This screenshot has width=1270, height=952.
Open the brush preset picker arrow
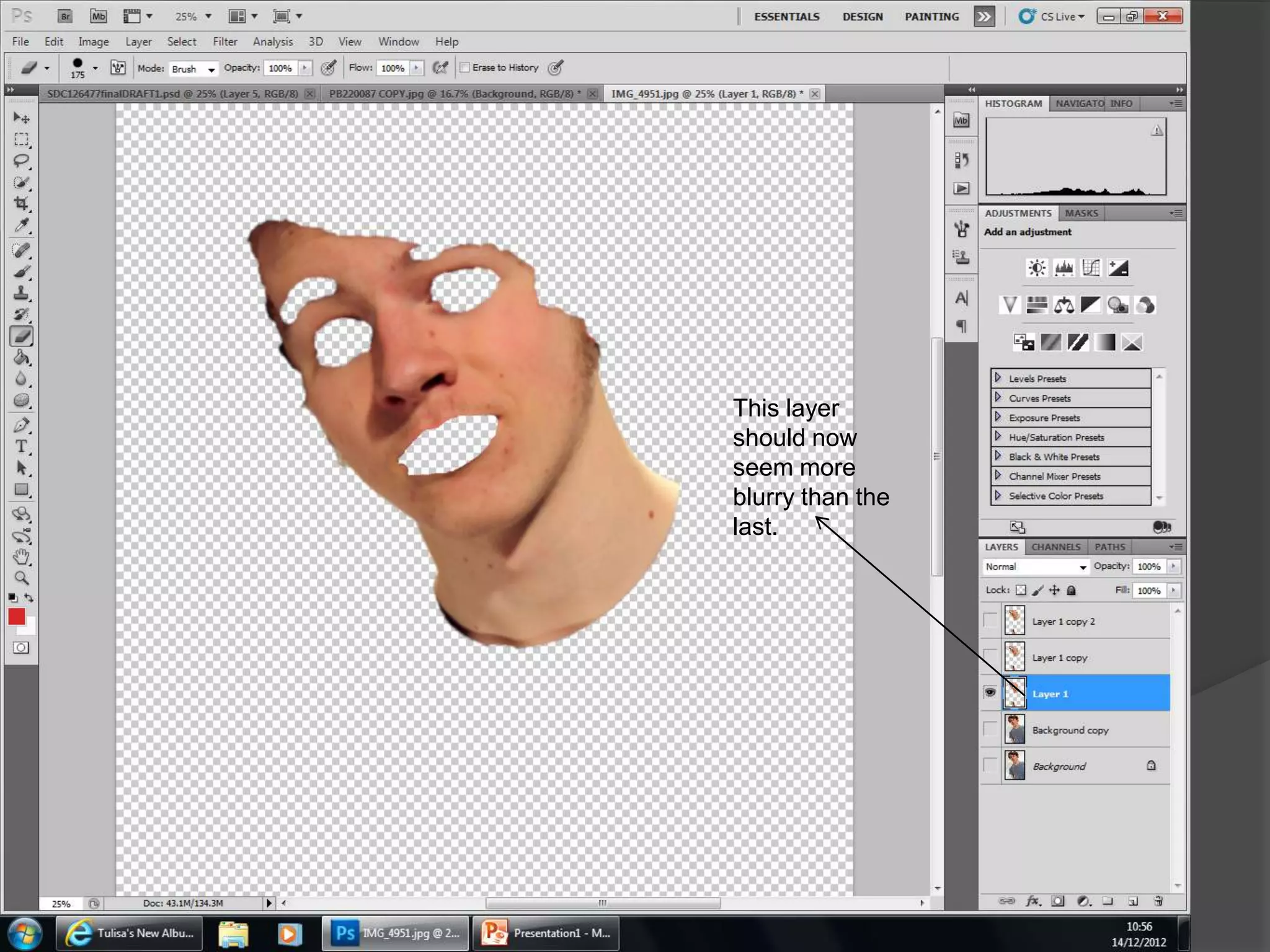95,68
